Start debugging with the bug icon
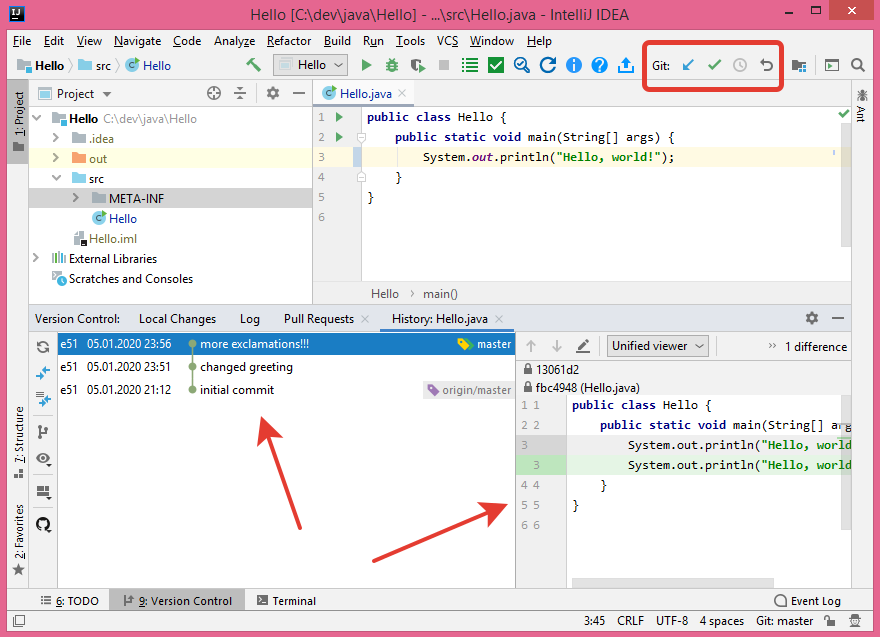The height and width of the screenshot is (637, 880). point(392,66)
